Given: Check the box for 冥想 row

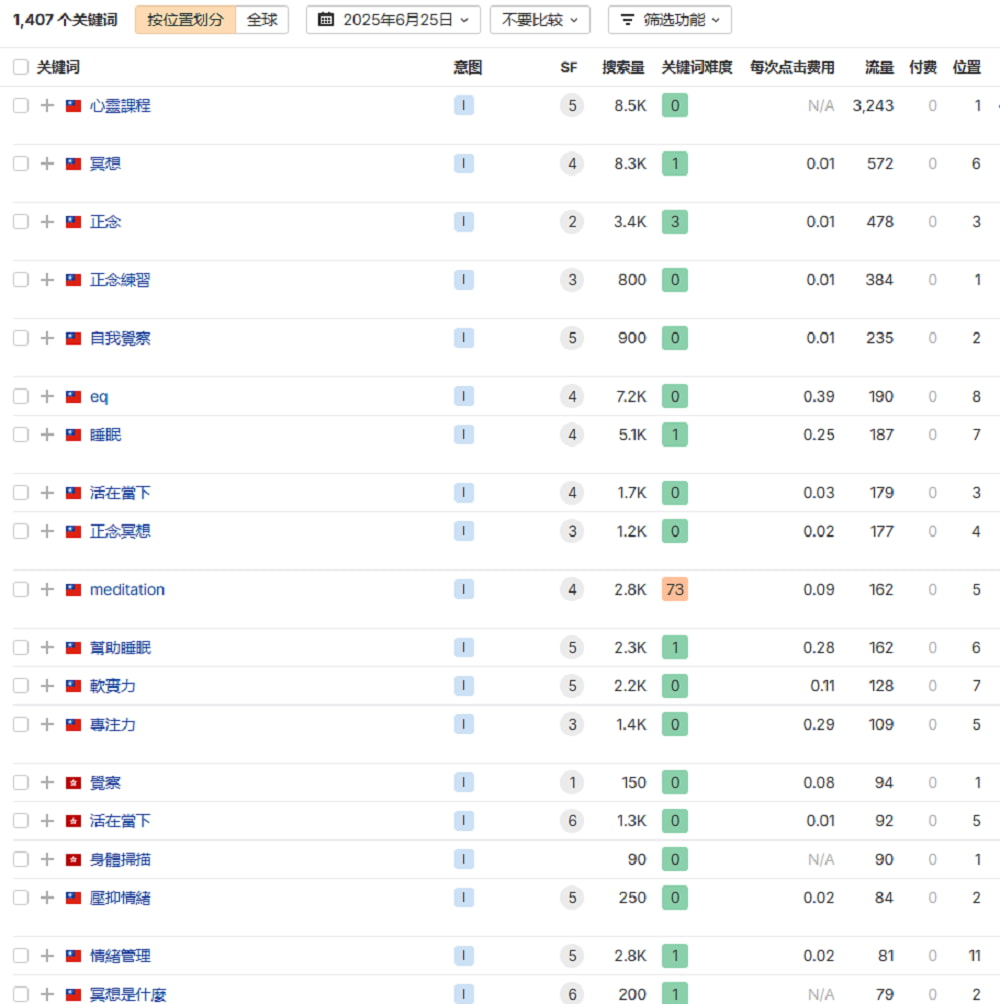Looking at the screenshot, I should pyautogui.click(x=20, y=164).
